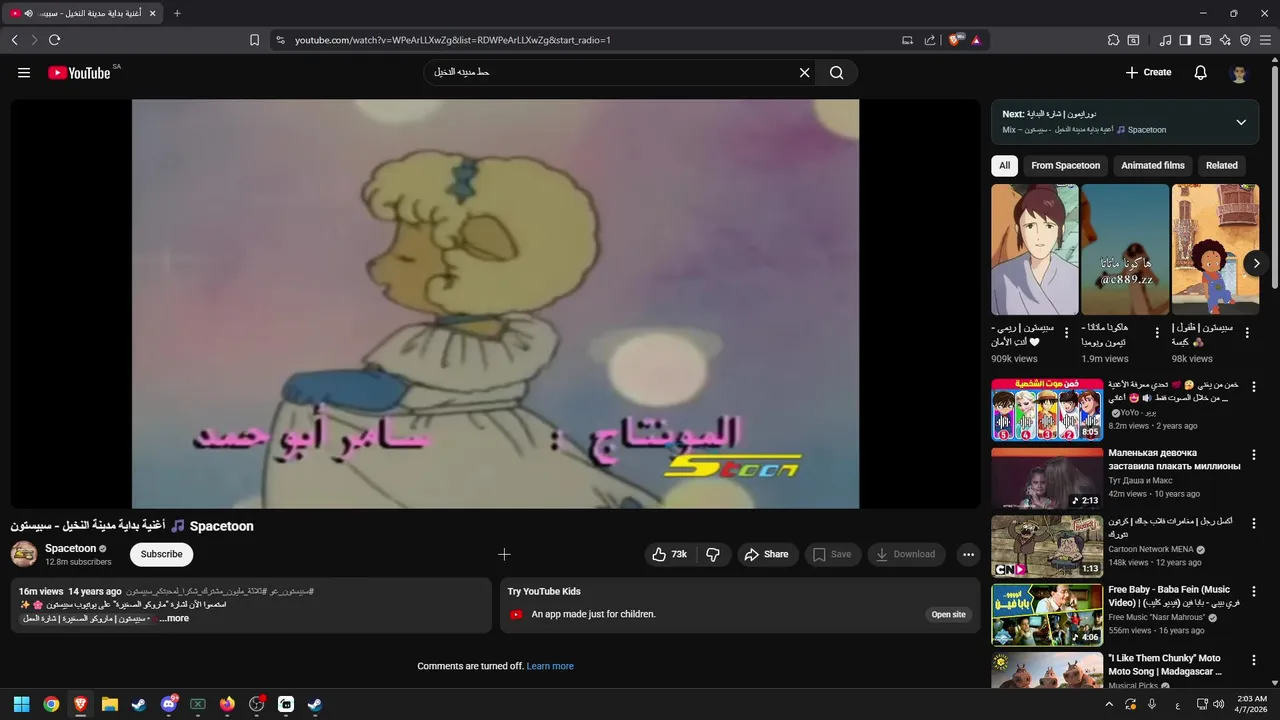Click the magnifier search button
1280x720 pixels.
pyautogui.click(x=837, y=72)
